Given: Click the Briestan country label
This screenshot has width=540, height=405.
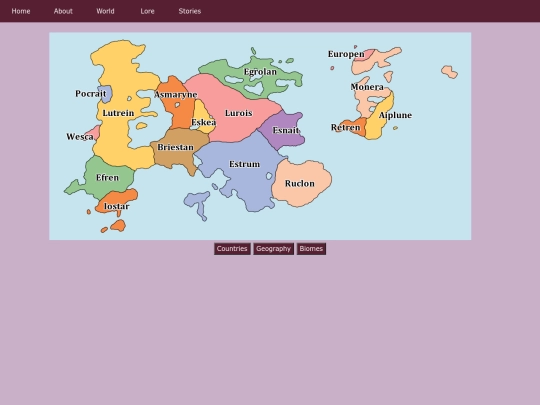Looking at the screenshot, I should click(175, 147).
